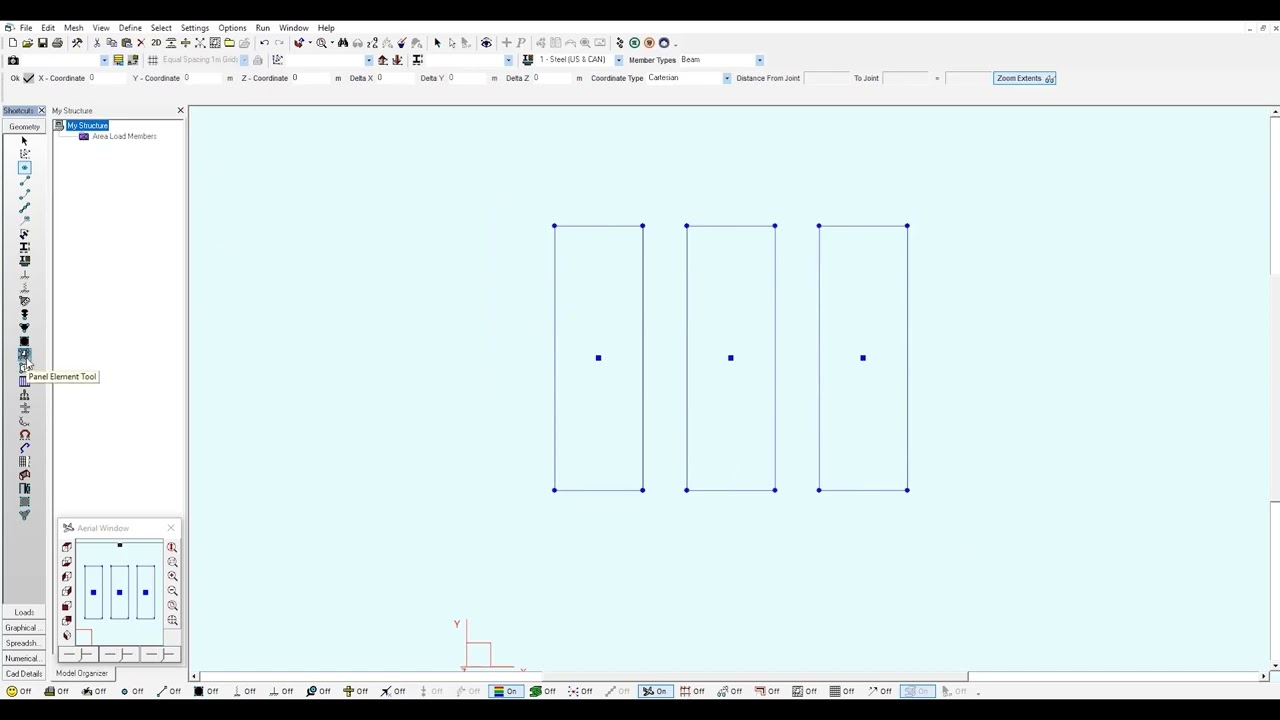The width and height of the screenshot is (1280, 720).
Task: Click the Print icon in the toolbar
Action: point(57,43)
